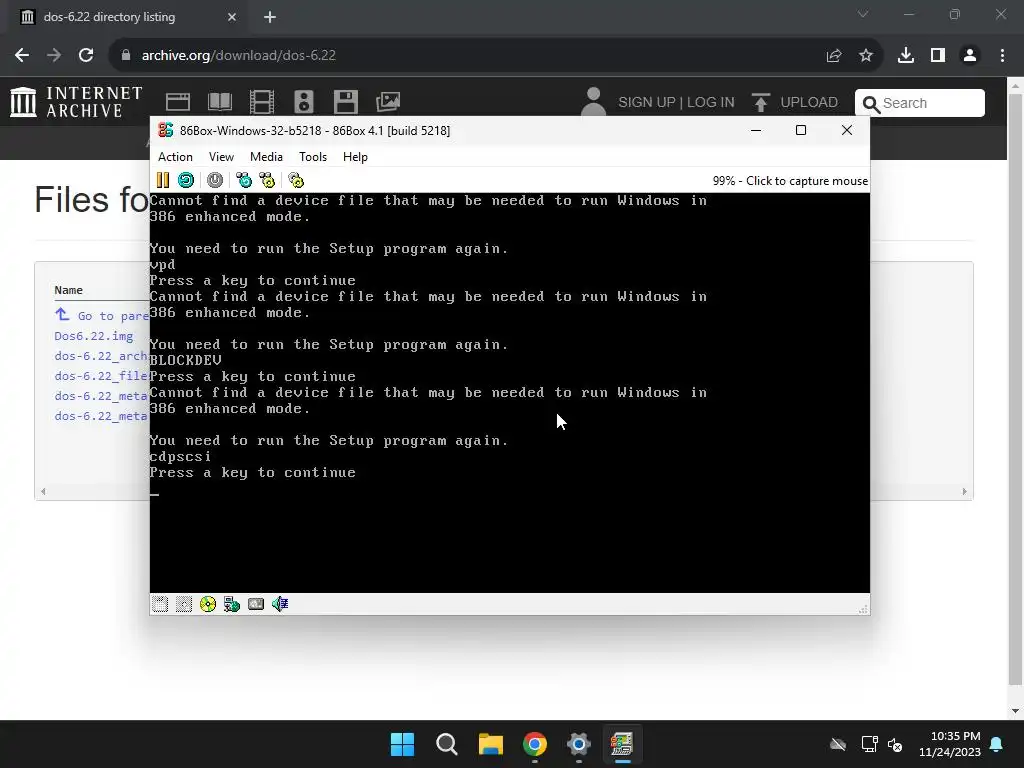Send Ctrl+Alt+Del to the emulated PC
Image resolution: width=1024 pixels, height=768 pixels.
244,180
